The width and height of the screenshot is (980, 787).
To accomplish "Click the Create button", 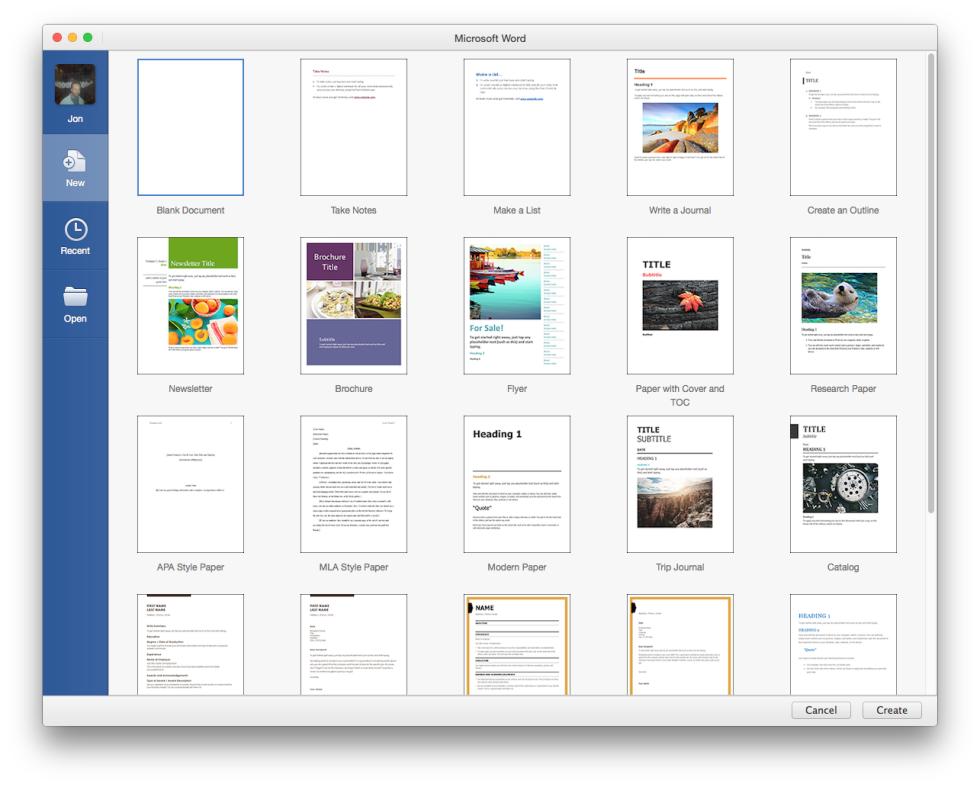I will tap(892, 710).
